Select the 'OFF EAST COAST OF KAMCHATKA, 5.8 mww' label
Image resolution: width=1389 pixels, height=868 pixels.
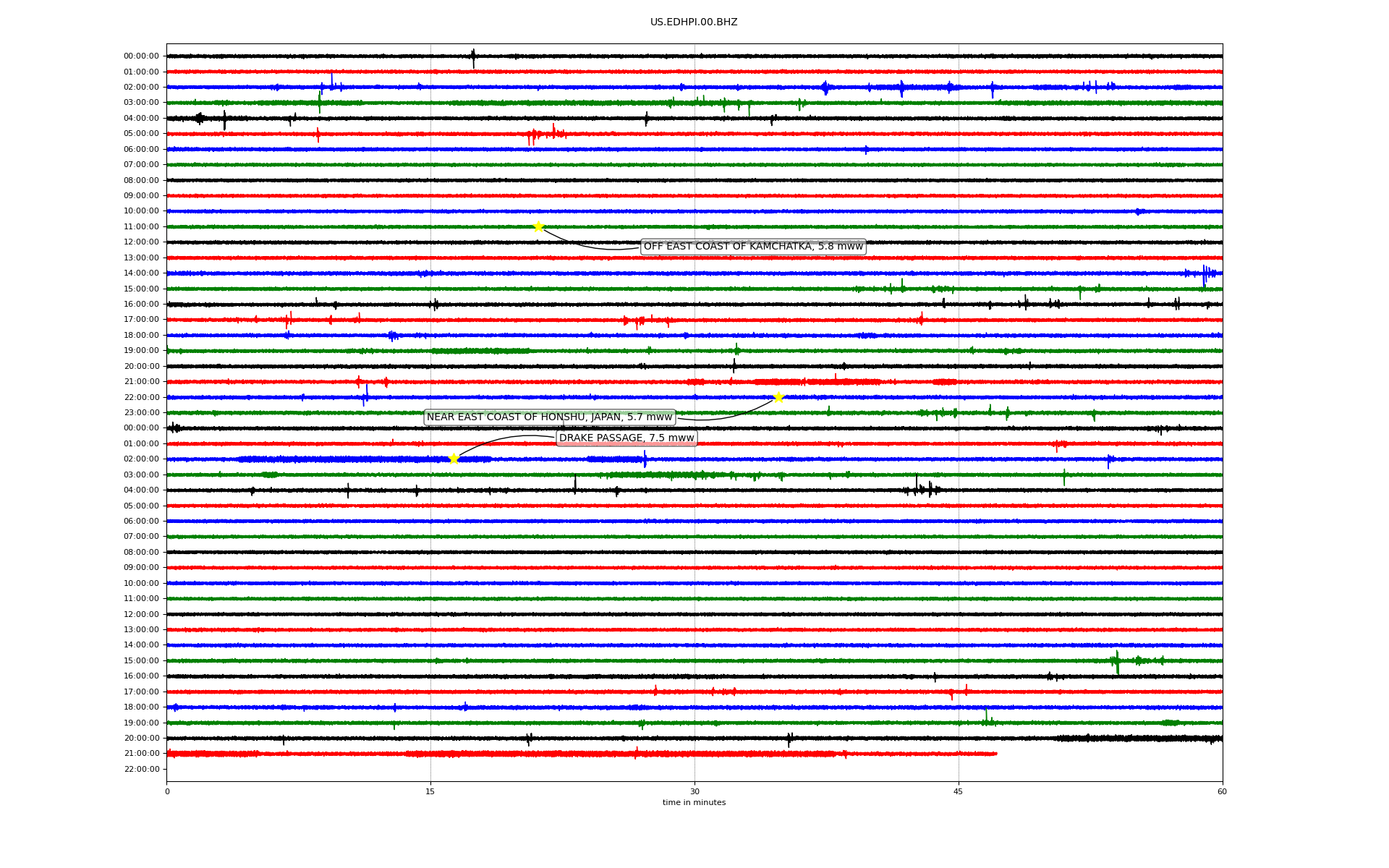(x=753, y=247)
